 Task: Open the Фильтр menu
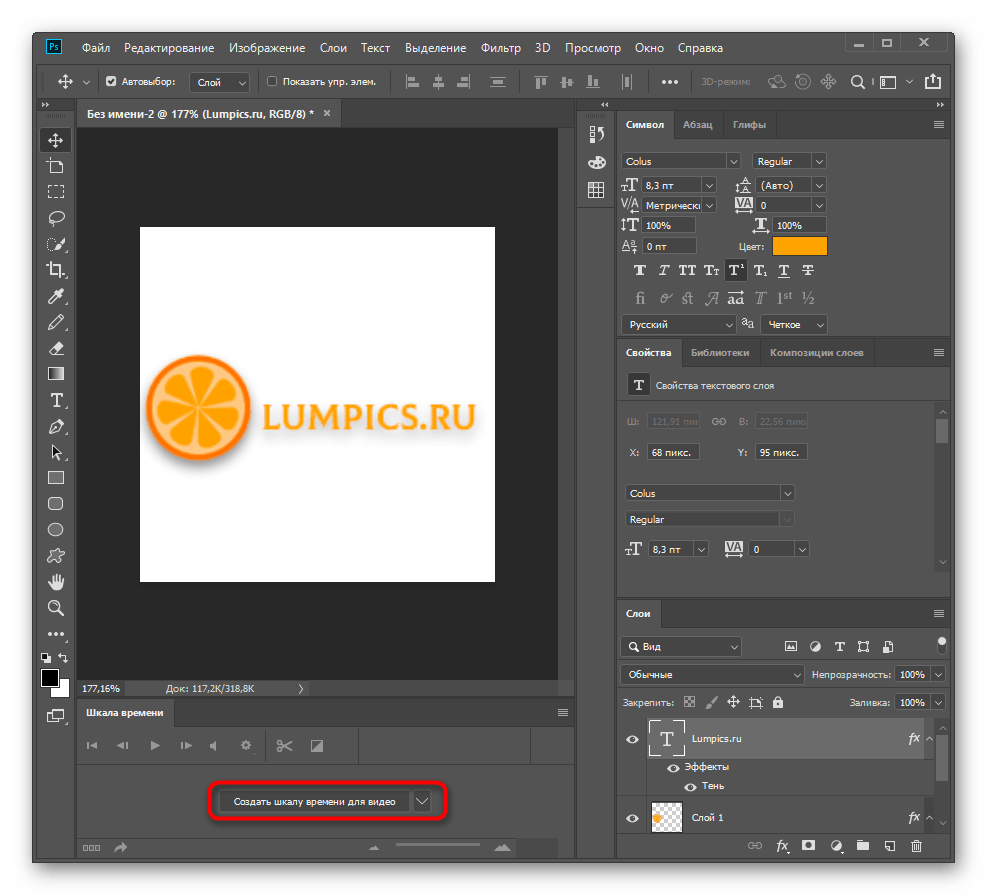501,48
